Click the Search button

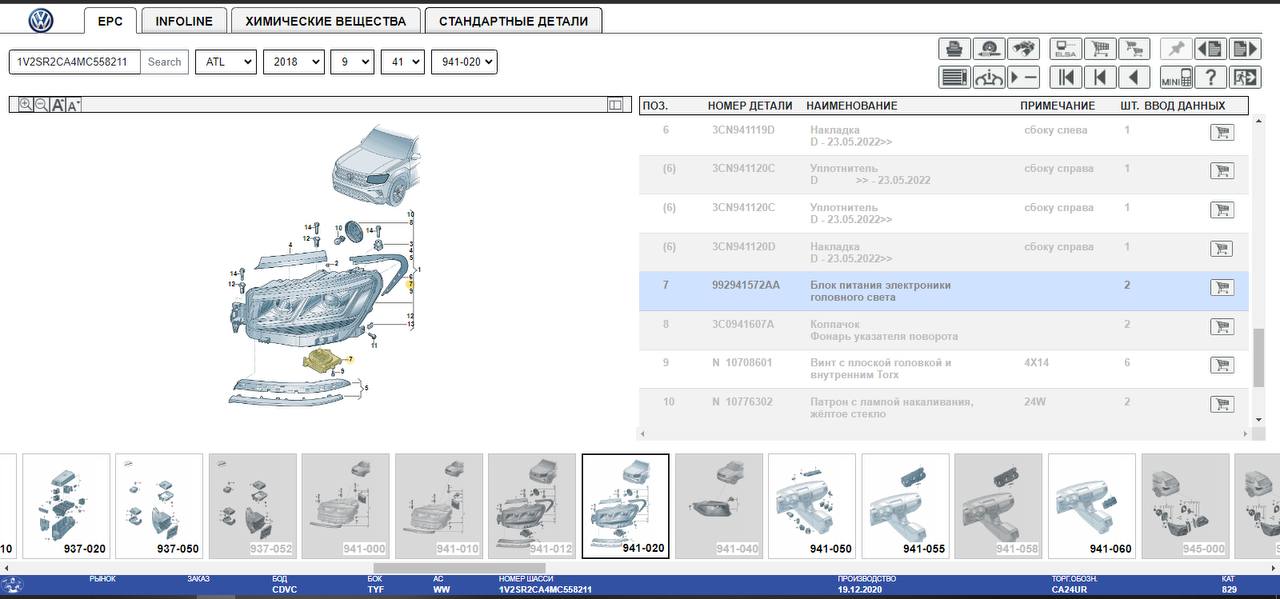pyautogui.click(x=165, y=62)
